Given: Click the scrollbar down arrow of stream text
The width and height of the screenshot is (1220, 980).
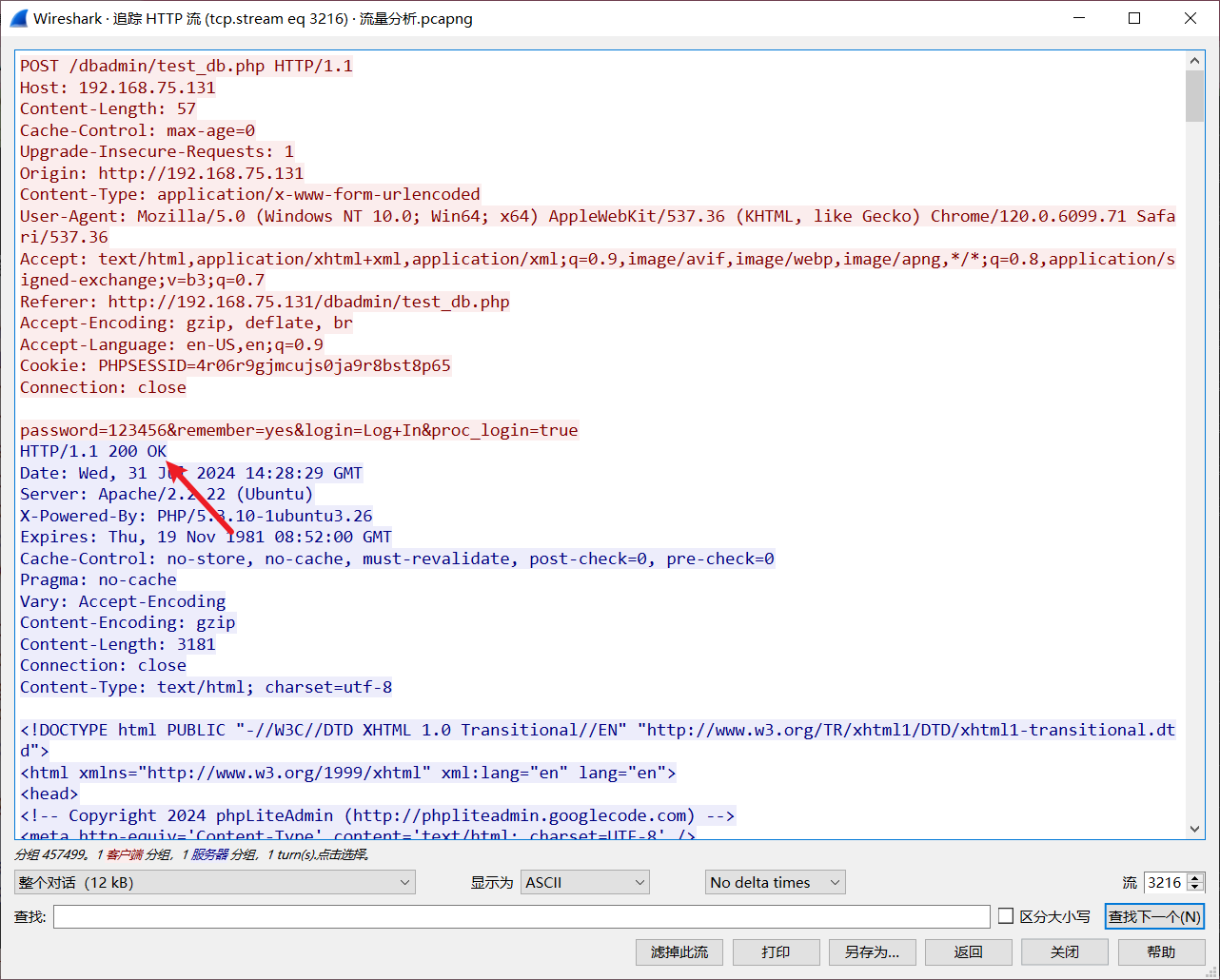Looking at the screenshot, I should pos(1195,829).
